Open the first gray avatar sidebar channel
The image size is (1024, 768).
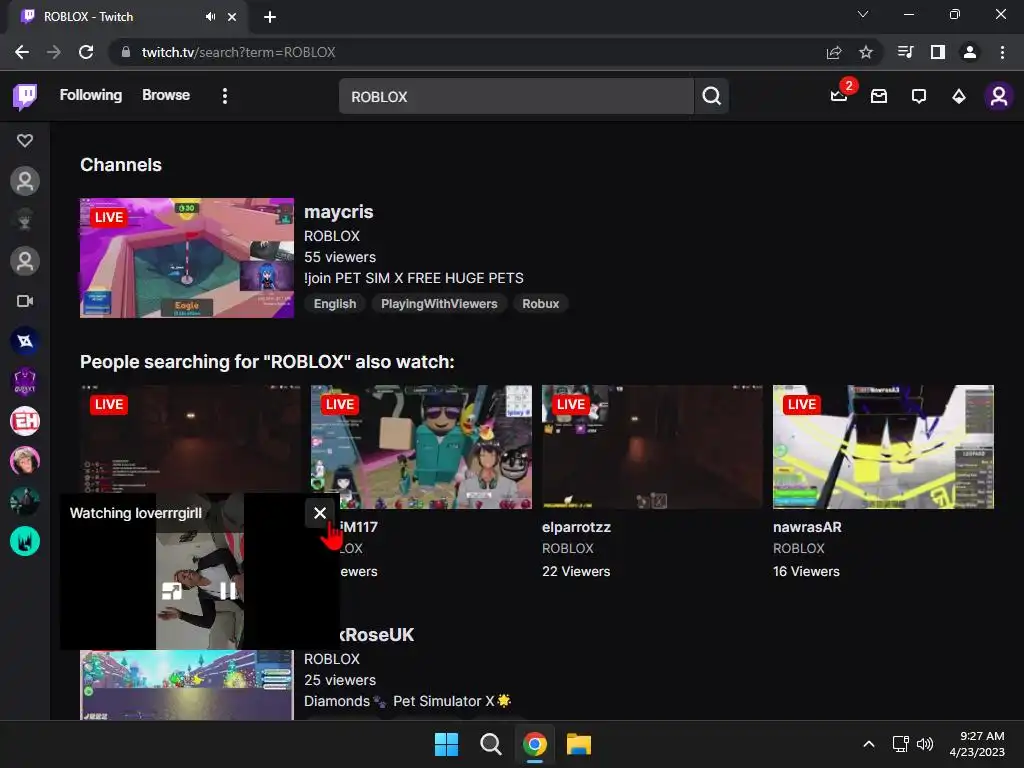coord(25,181)
